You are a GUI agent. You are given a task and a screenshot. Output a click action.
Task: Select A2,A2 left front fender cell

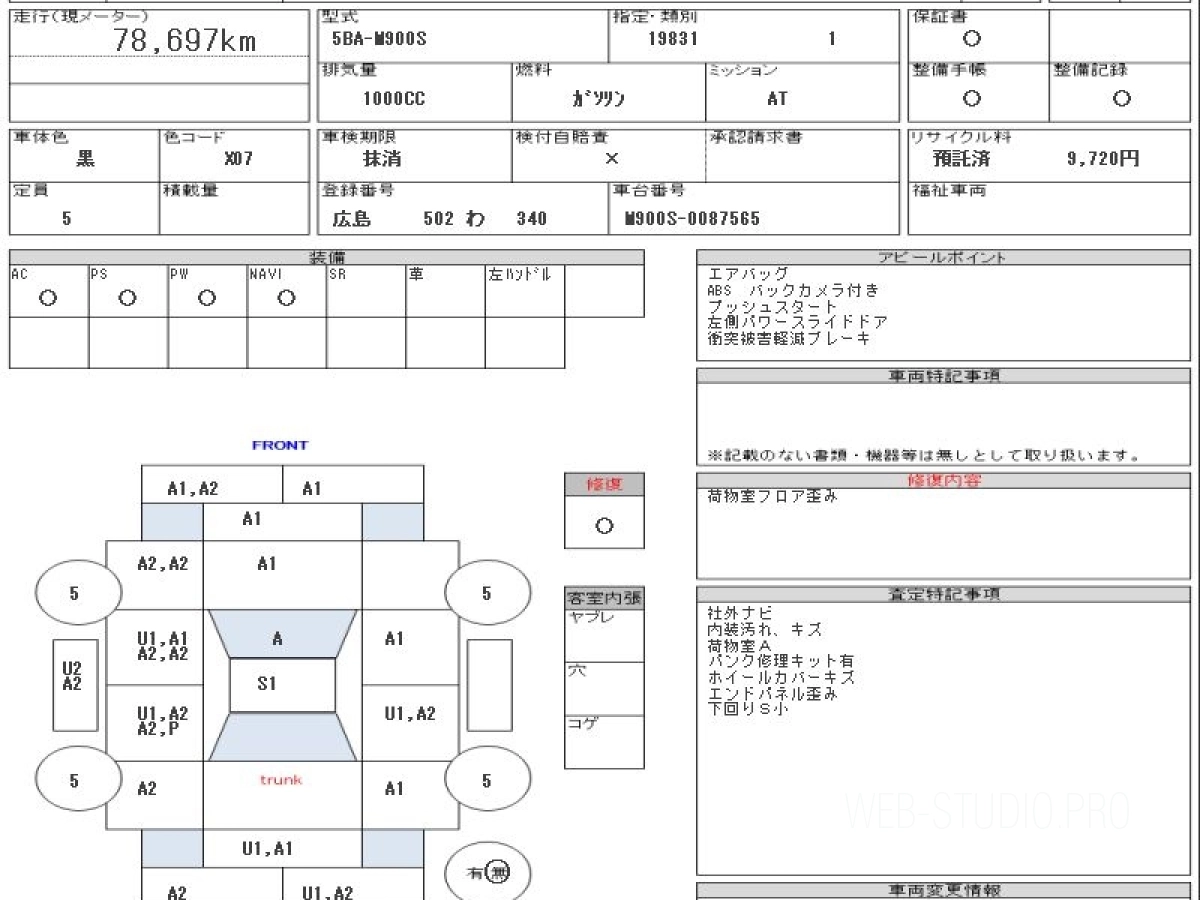coord(155,575)
